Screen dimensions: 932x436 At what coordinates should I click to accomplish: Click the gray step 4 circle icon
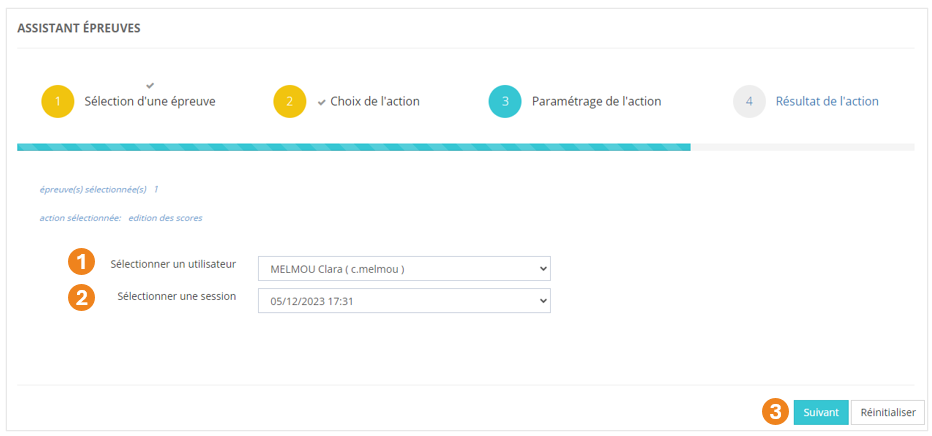[749, 102]
